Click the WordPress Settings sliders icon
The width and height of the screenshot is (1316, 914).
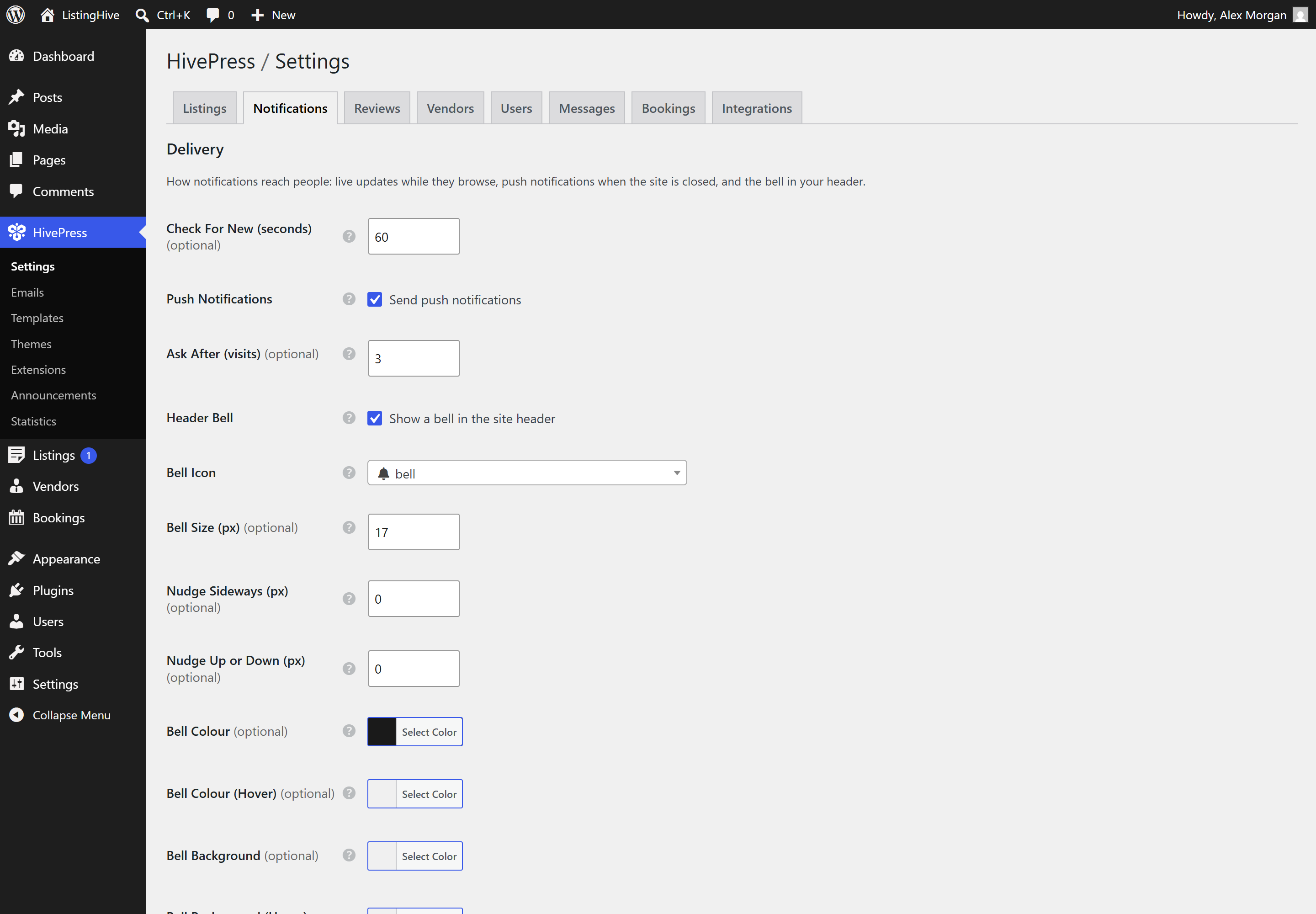pyautogui.click(x=16, y=684)
